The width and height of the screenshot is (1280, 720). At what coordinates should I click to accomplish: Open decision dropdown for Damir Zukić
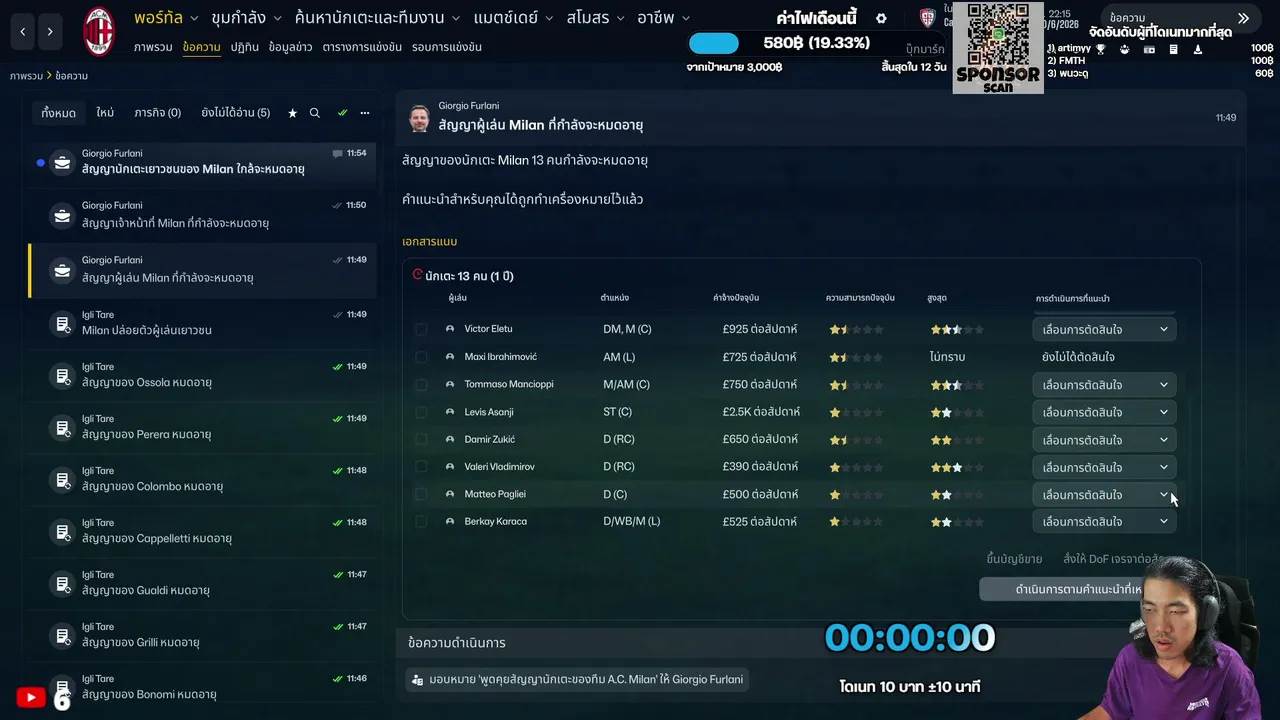tap(1104, 440)
